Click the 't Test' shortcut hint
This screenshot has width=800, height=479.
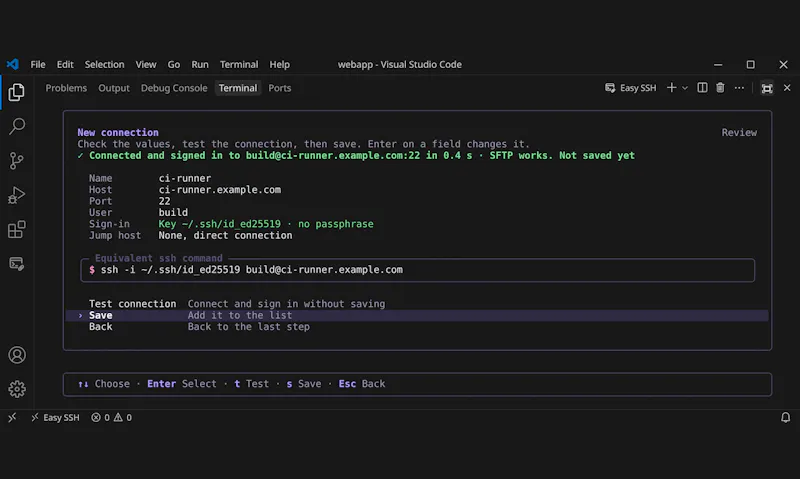pos(252,384)
